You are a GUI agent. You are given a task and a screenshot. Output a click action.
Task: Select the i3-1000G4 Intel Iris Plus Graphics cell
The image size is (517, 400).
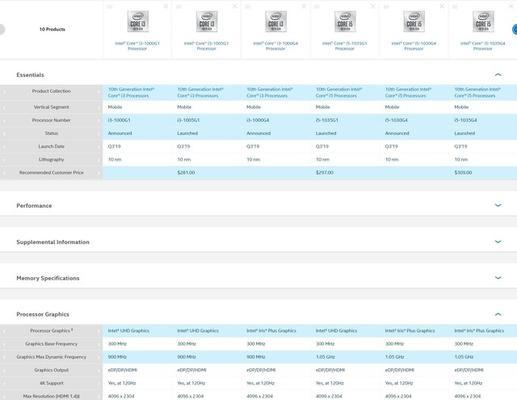click(x=271, y=331)
